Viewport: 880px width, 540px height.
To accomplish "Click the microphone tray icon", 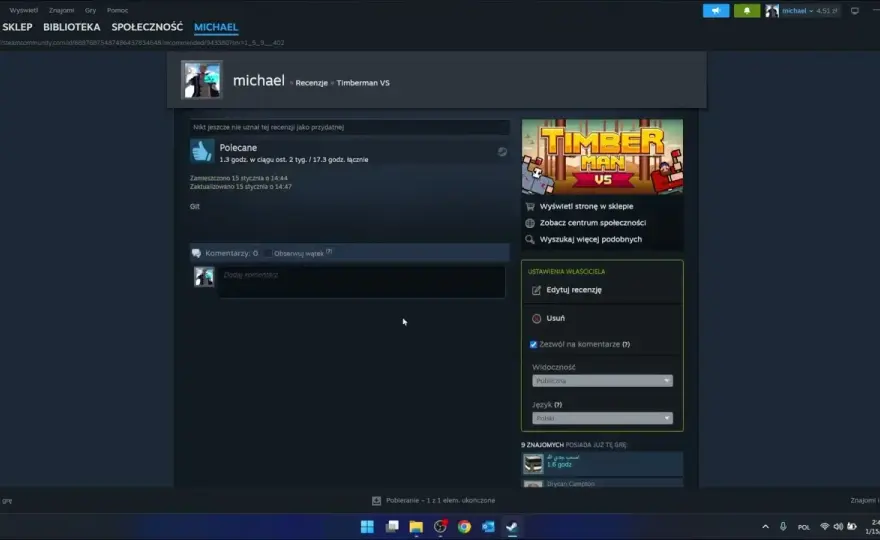I will [x=783, y=527].
